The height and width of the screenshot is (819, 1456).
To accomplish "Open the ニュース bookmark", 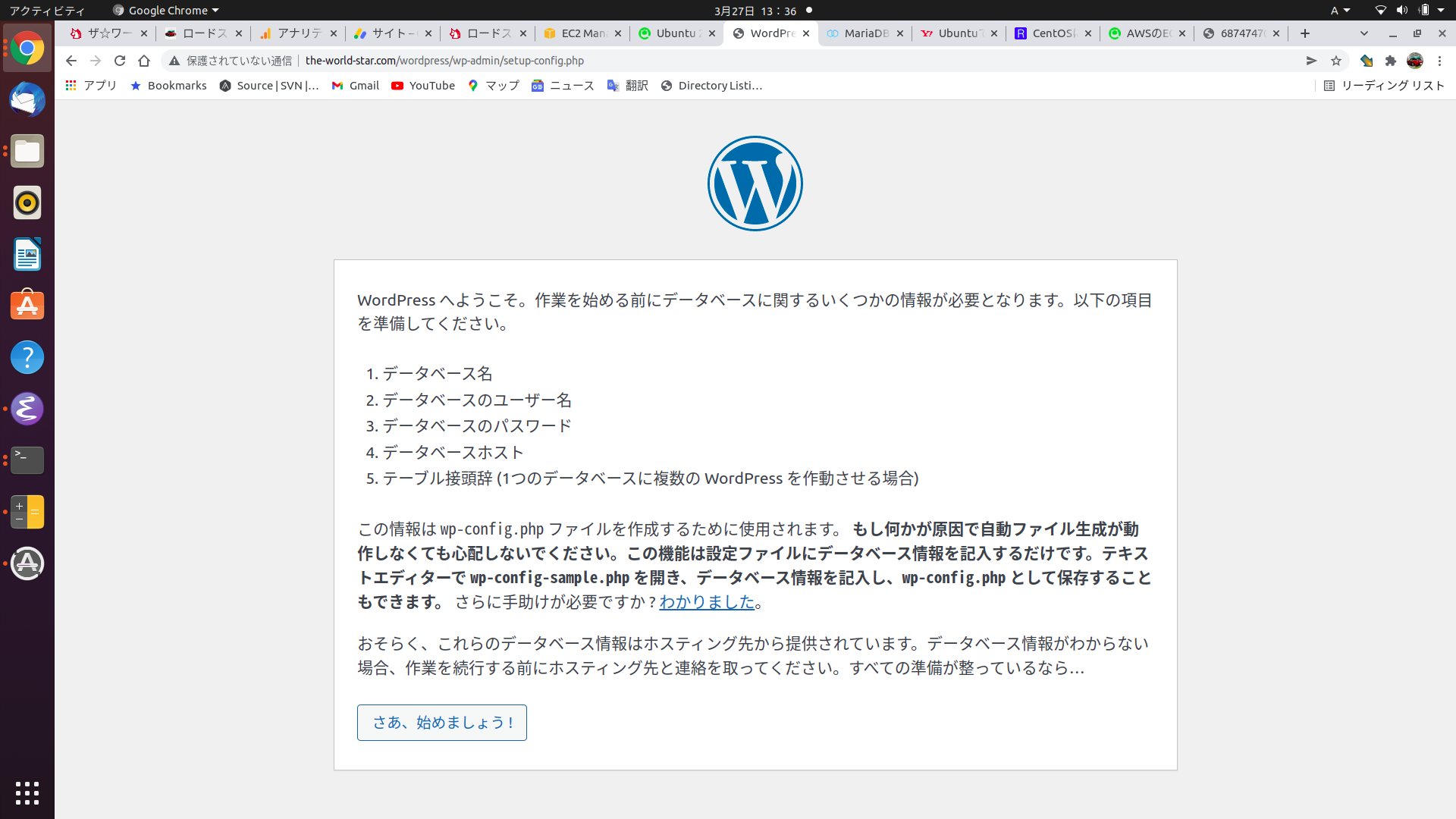I will (x=563, y=86).
